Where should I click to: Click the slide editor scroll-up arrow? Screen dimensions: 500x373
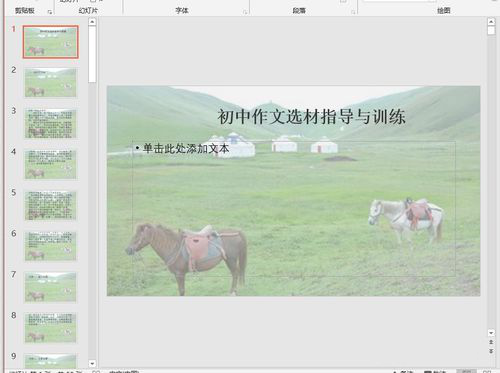coord(491,22)
